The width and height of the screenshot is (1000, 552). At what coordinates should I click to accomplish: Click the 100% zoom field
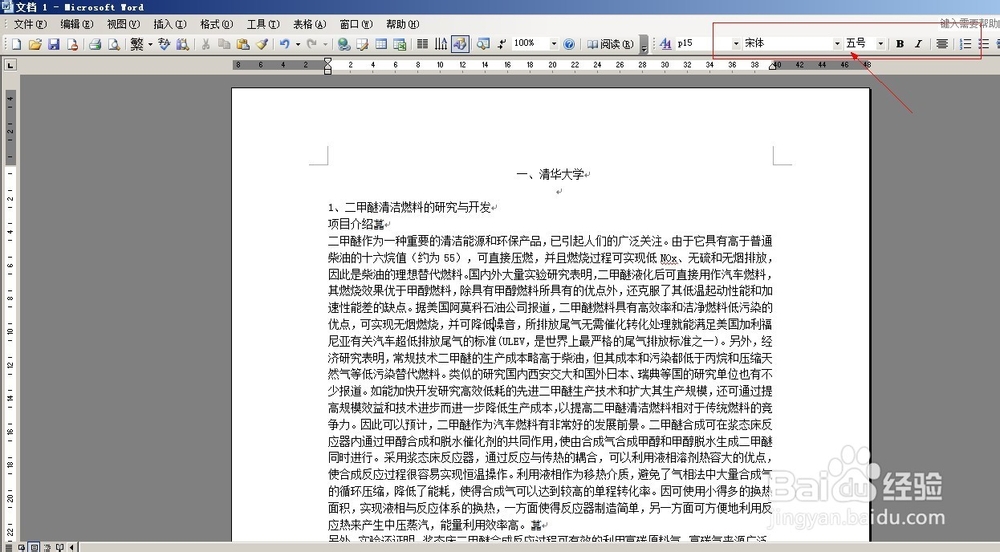pyautogui.click(x=531, y=43)
